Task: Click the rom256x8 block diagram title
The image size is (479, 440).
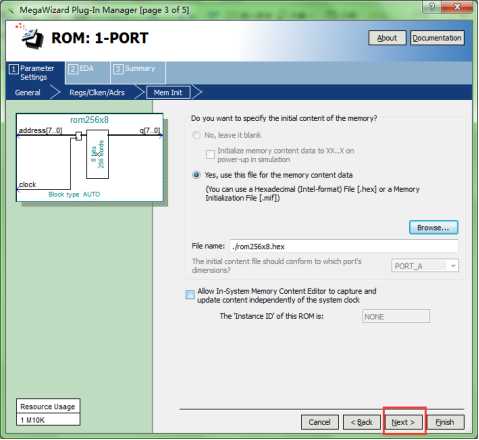Action: [89, 120]
